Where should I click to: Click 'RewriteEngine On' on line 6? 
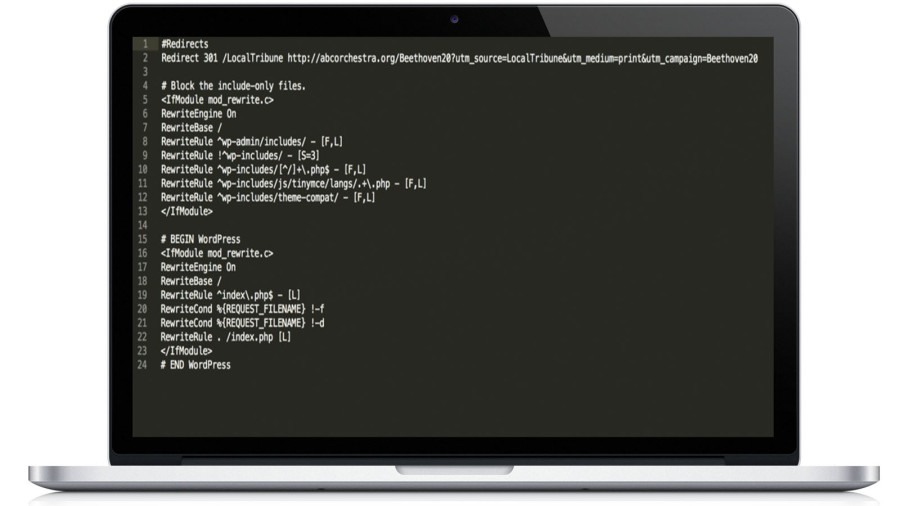click(199, 114)
